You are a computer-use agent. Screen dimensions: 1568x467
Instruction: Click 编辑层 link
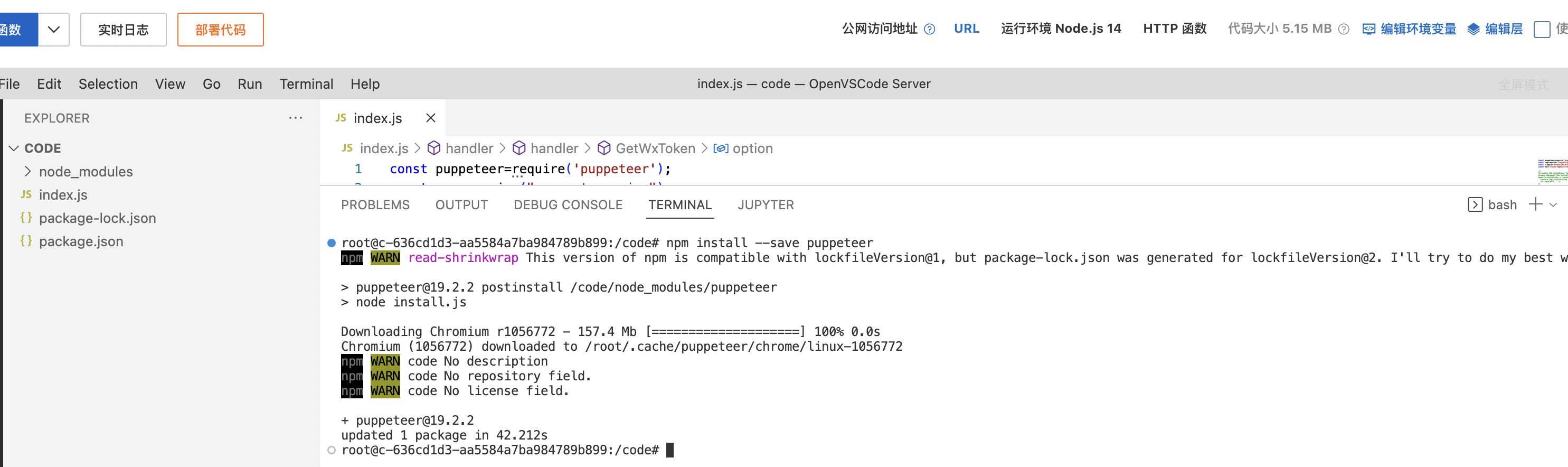click(1503, 29)
